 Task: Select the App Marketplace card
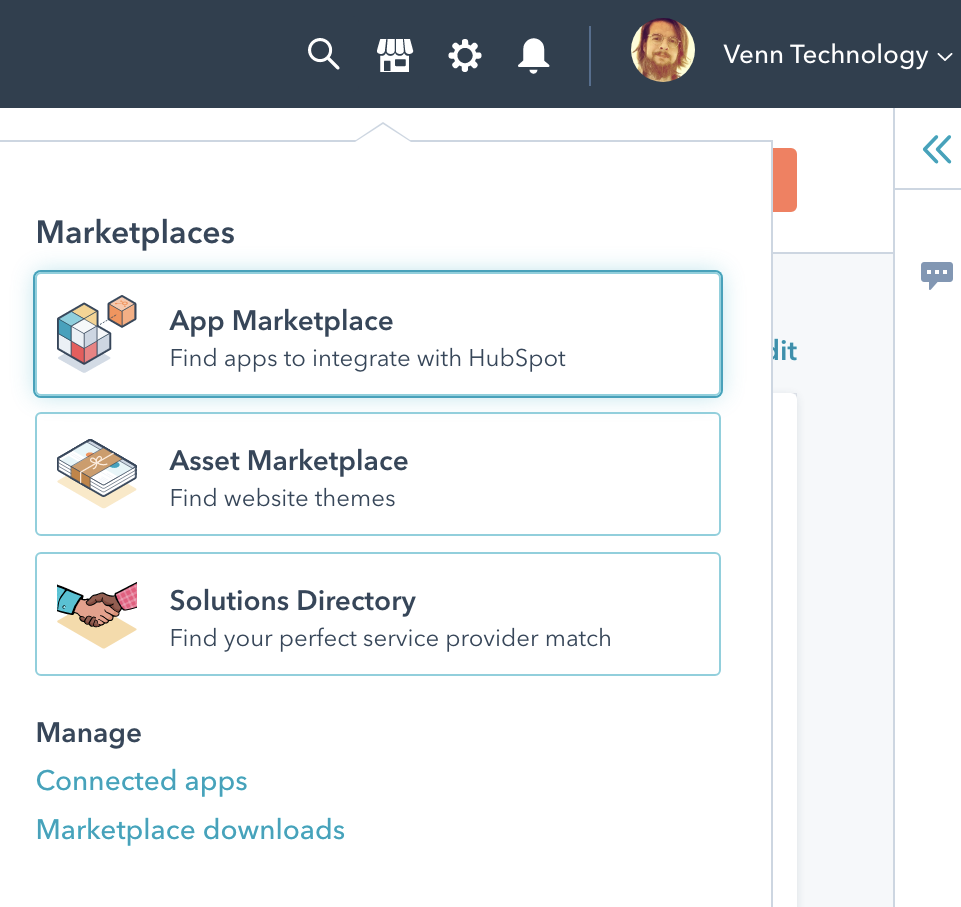378,334
